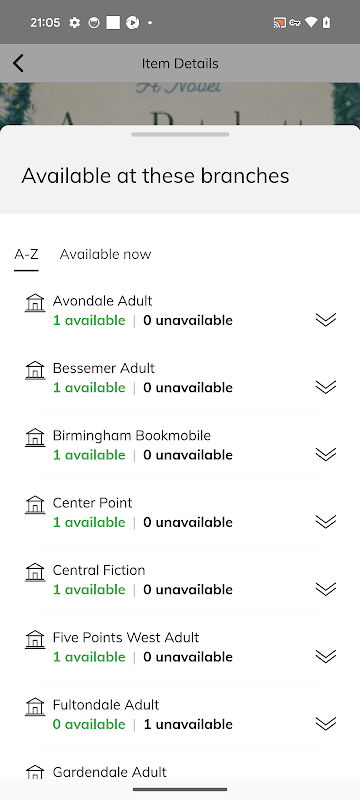
Task: Select the A-Z sorting tab
Action: pos(26,254)
